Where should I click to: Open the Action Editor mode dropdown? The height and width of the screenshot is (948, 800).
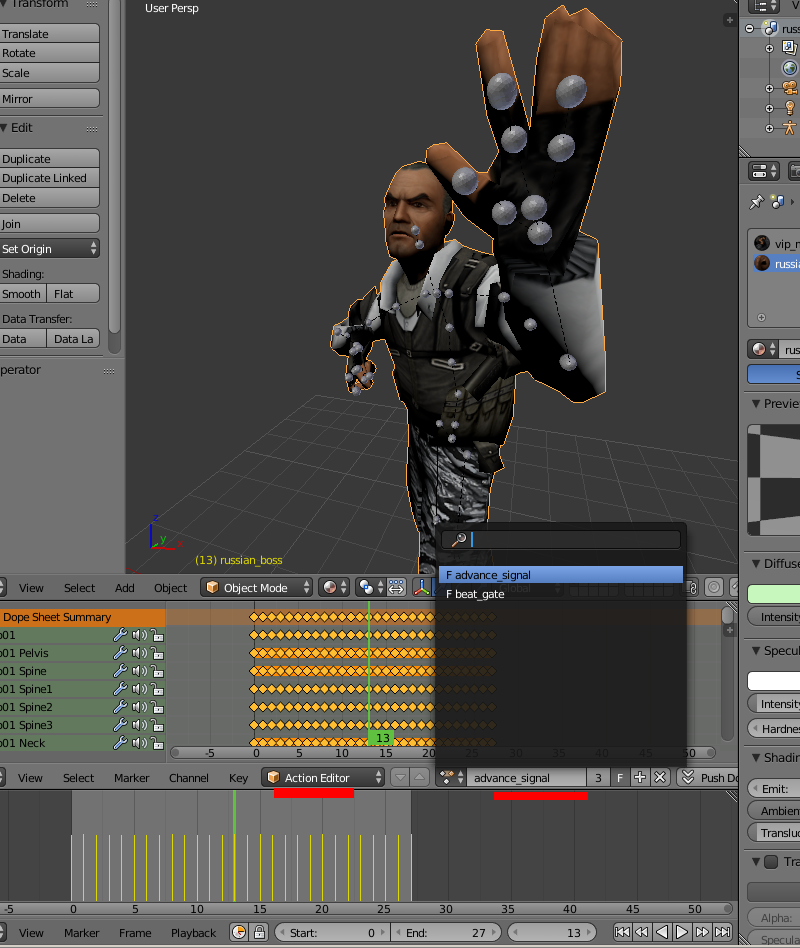(323, 778)
